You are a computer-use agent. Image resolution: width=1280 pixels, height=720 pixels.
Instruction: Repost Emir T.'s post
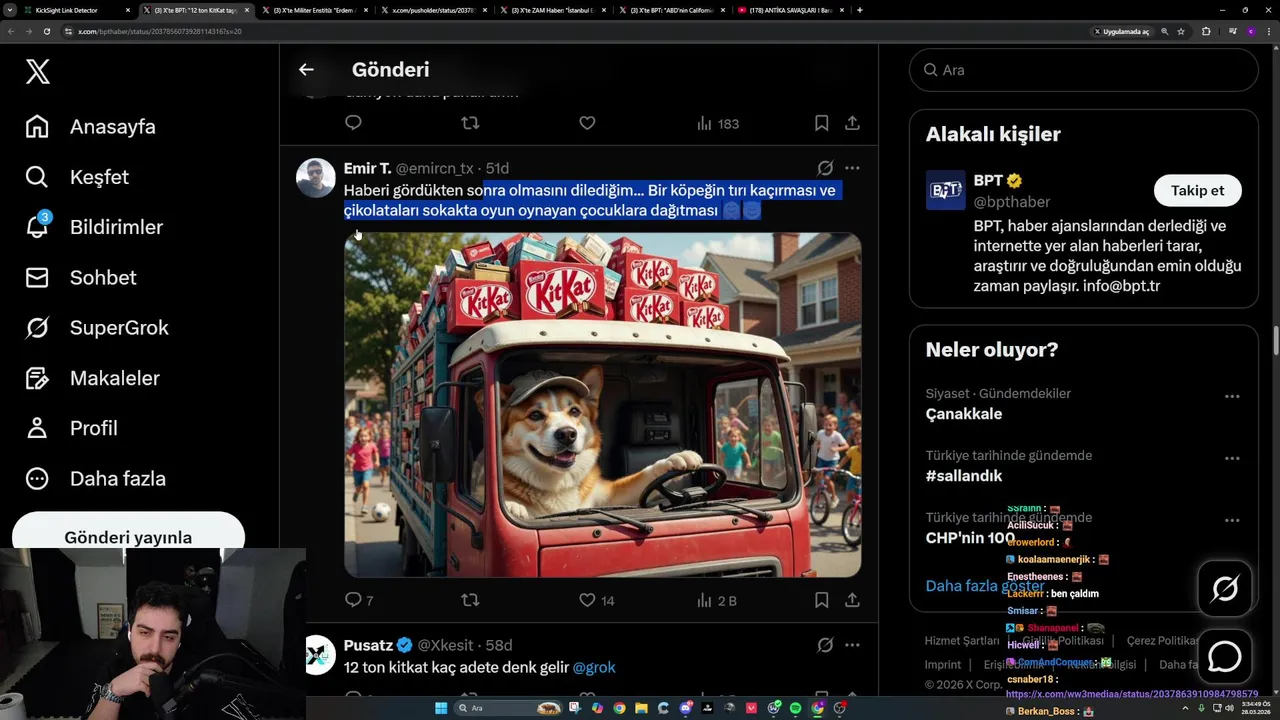tap(470, 600)
